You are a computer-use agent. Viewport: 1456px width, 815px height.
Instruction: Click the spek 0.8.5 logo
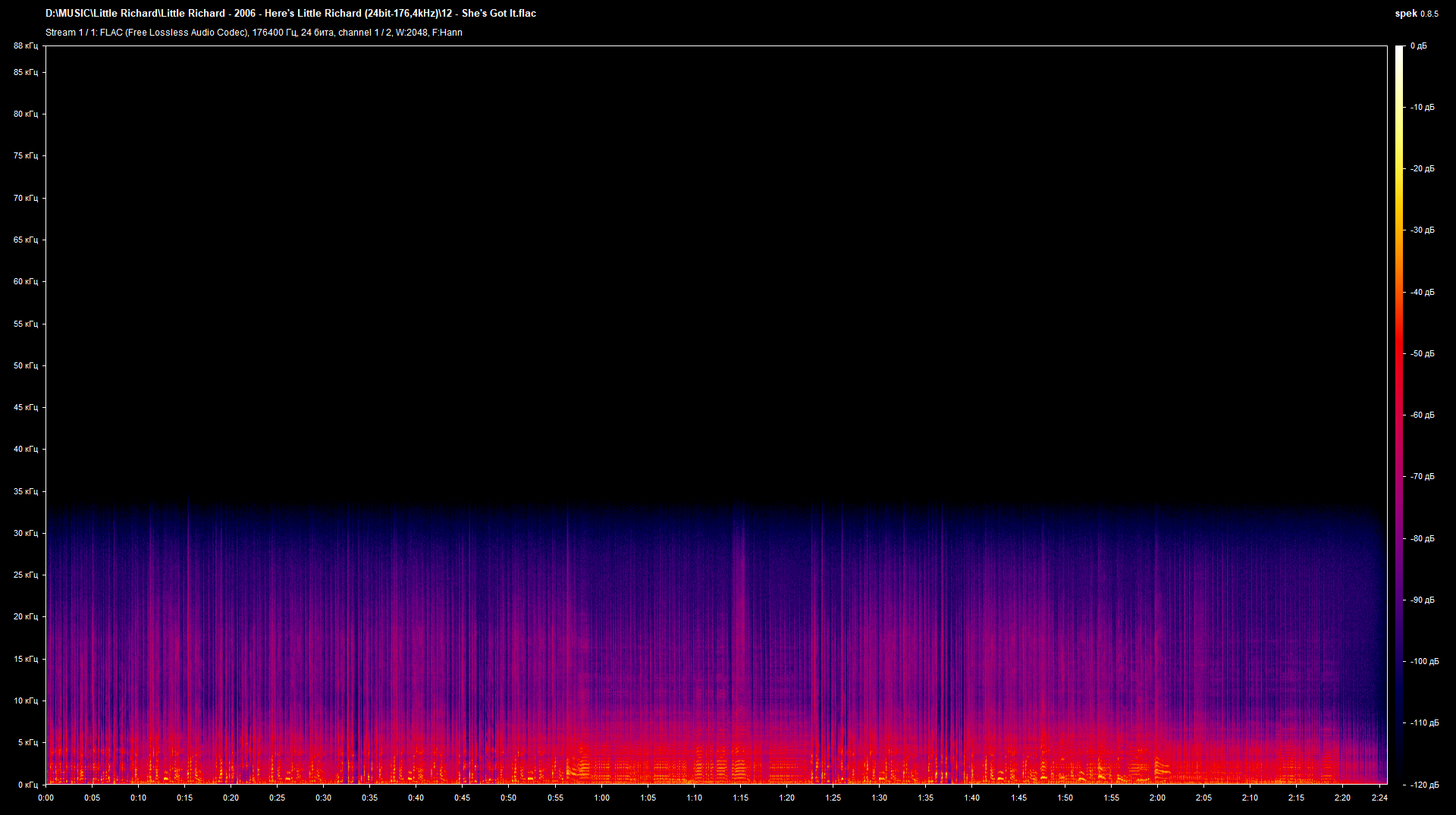tap(1415, 13)
